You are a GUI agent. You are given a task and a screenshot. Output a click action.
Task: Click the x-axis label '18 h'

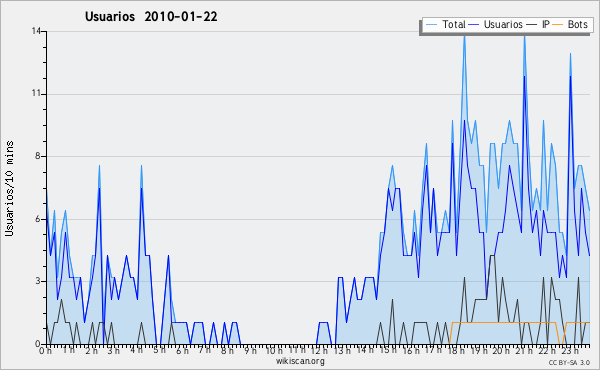coord(456,350)
